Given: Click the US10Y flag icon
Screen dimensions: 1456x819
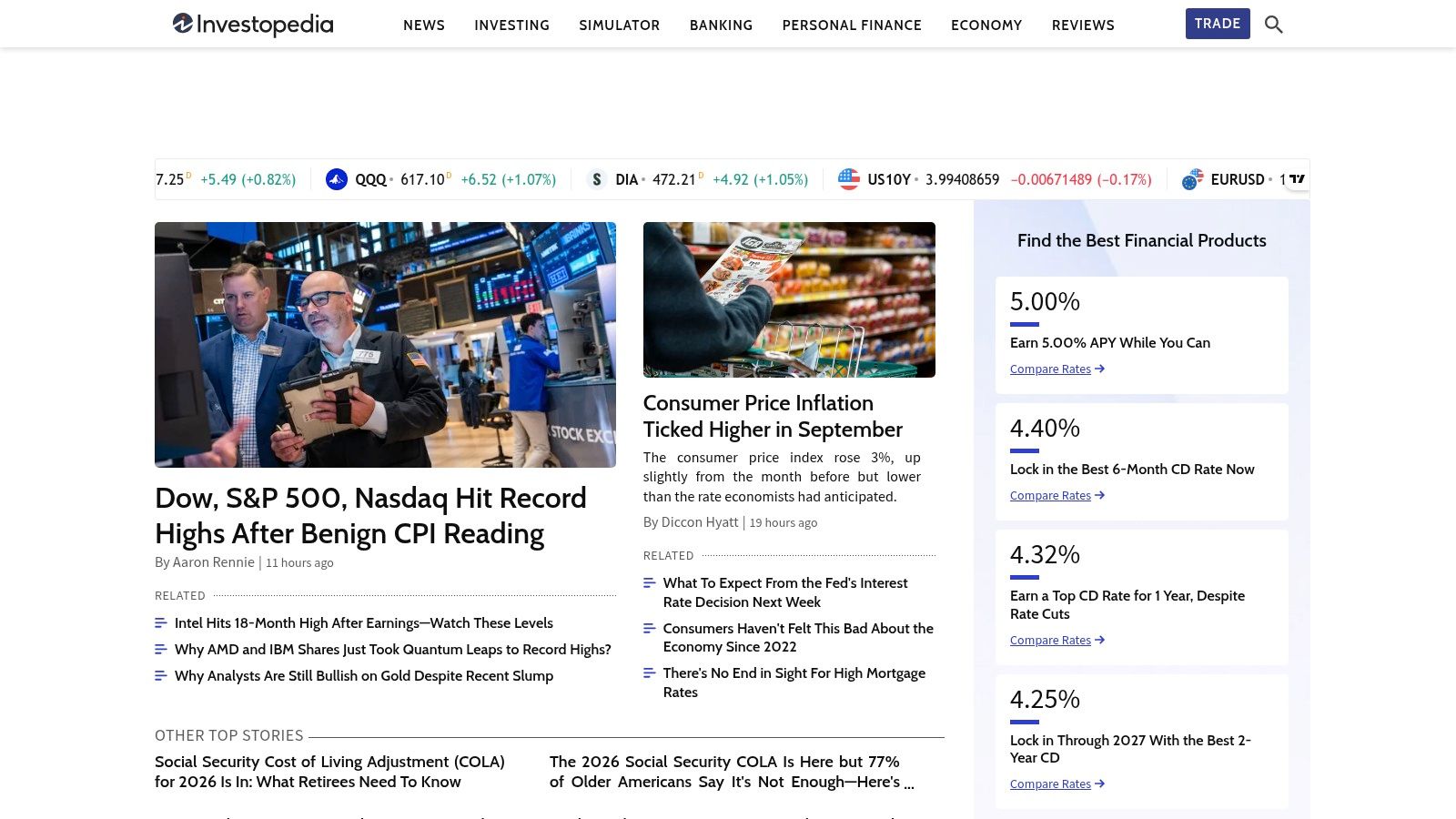Looking at the screenshot, I should (848, 179).
